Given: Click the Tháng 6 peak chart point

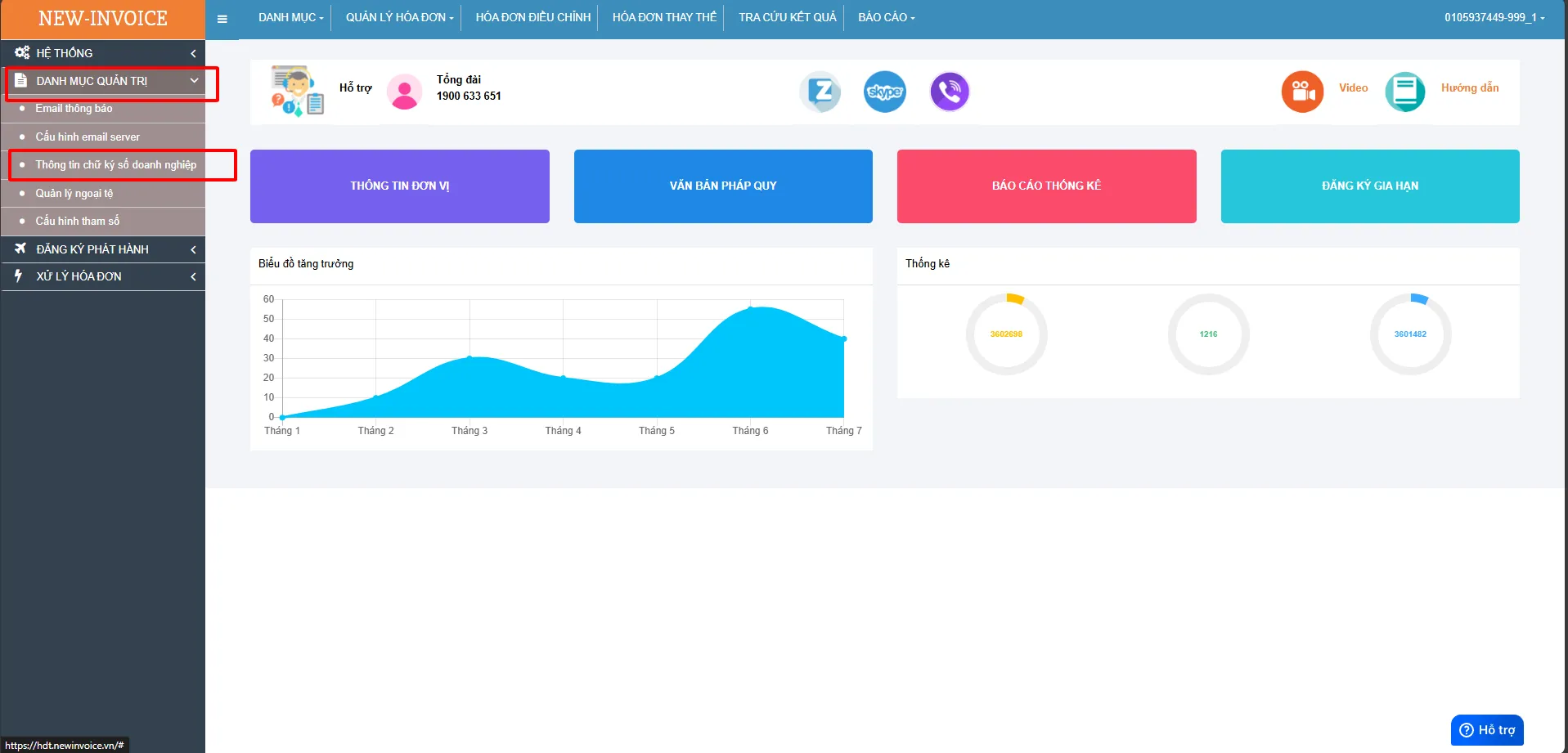Looking at the screenshot, I should point(750,307).
